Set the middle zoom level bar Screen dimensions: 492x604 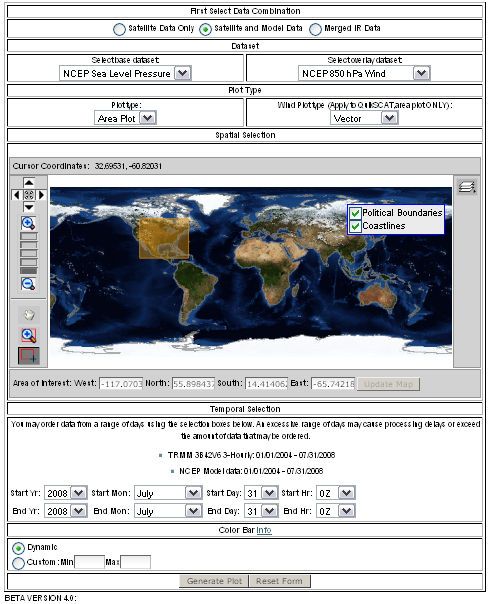coord(29,253)
